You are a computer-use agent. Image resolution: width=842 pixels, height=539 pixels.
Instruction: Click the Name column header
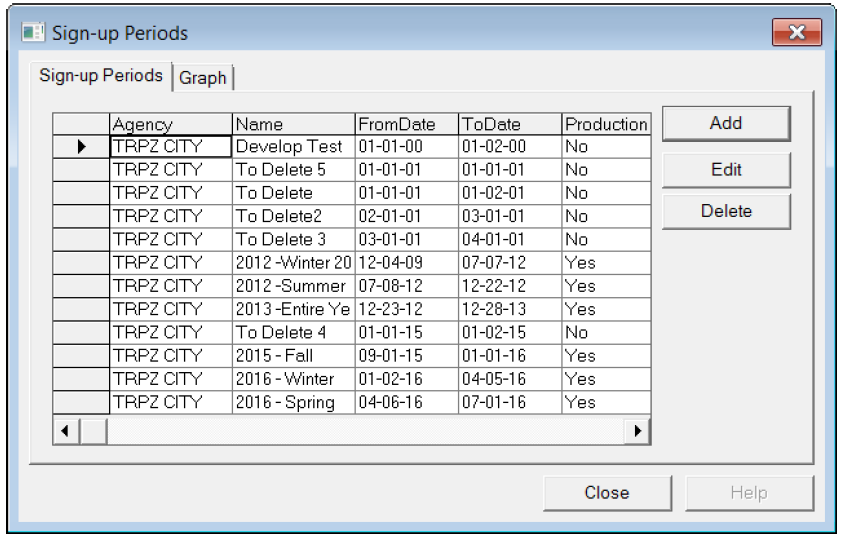click(293, 124)
